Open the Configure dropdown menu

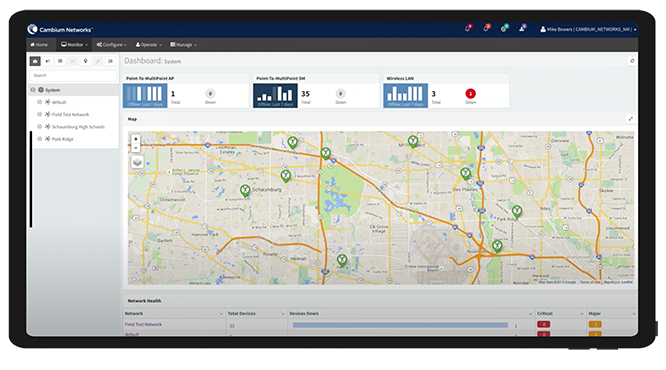coord(111,45)
